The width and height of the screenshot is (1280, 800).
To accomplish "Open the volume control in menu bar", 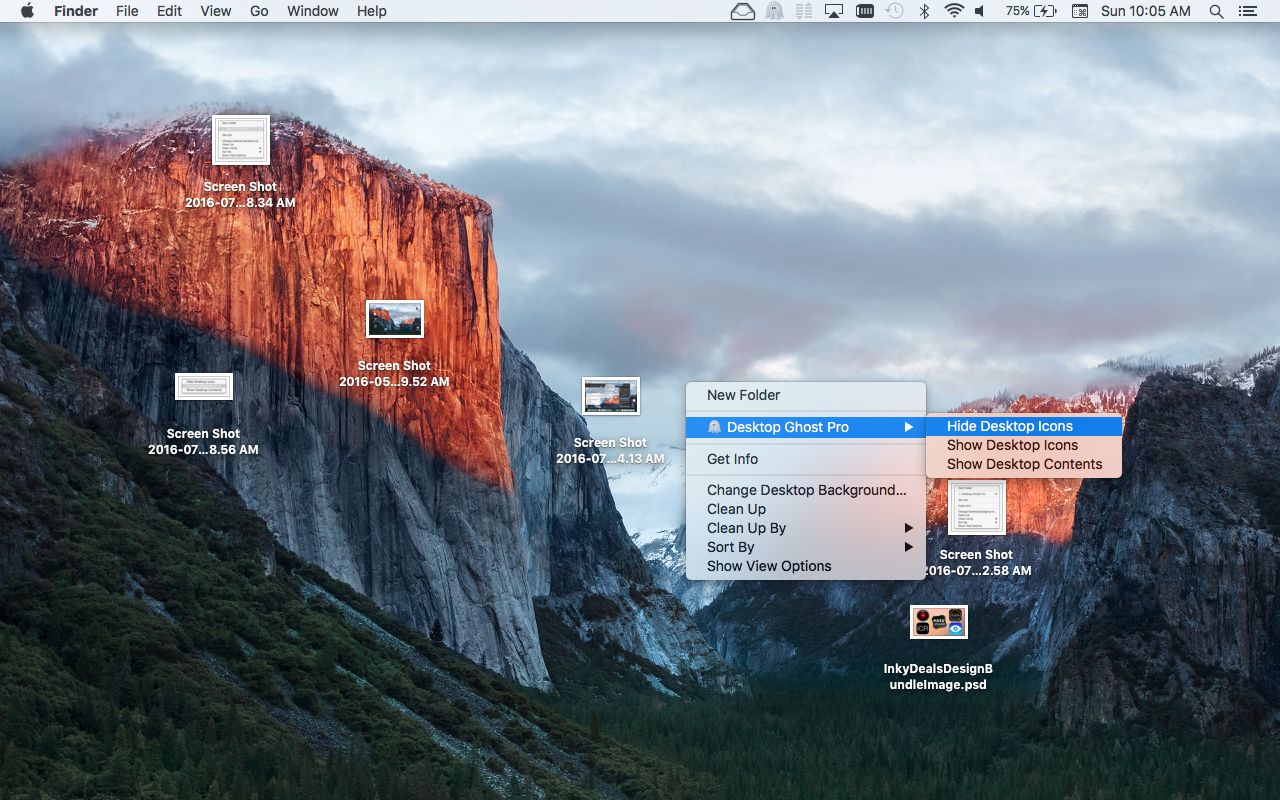I will 980,11.
